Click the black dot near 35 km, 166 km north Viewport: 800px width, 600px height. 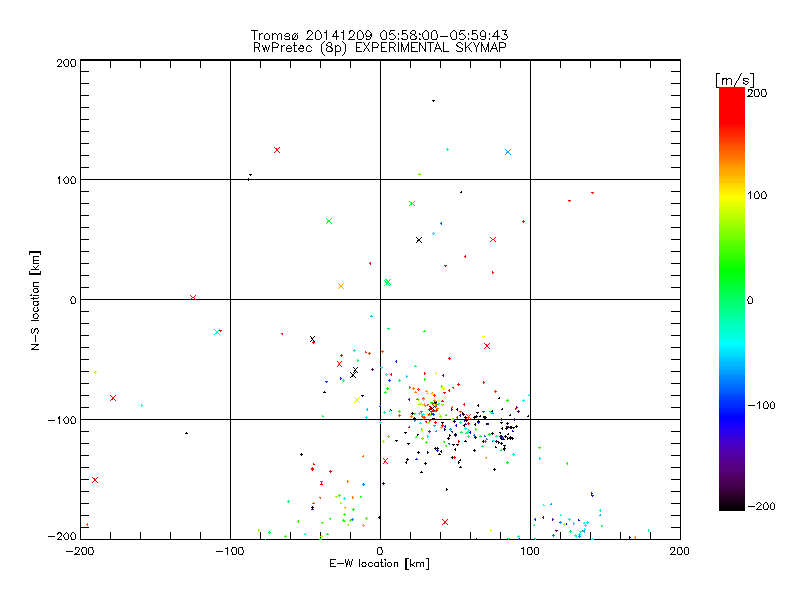(433, 101)
